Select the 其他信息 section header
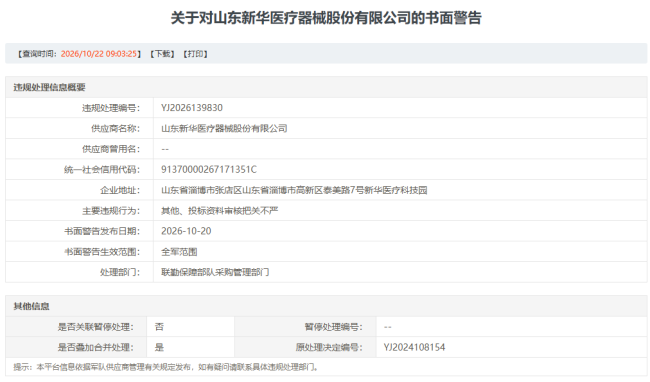This screenshot has width=650, height=382. pyautogui.click(x=32, y=306)
